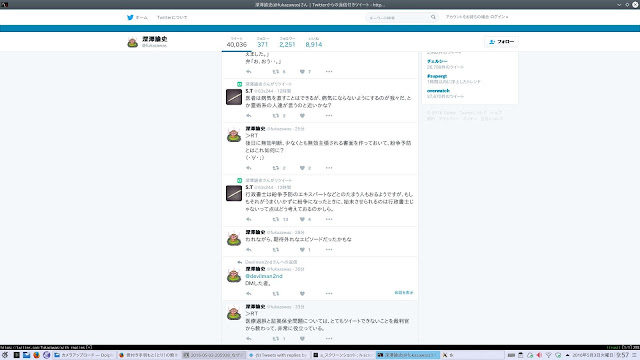The height and width of the screenshot is (360, 640).
Task: Launch Firefox from the panel icon
Action: click(36, 355)
